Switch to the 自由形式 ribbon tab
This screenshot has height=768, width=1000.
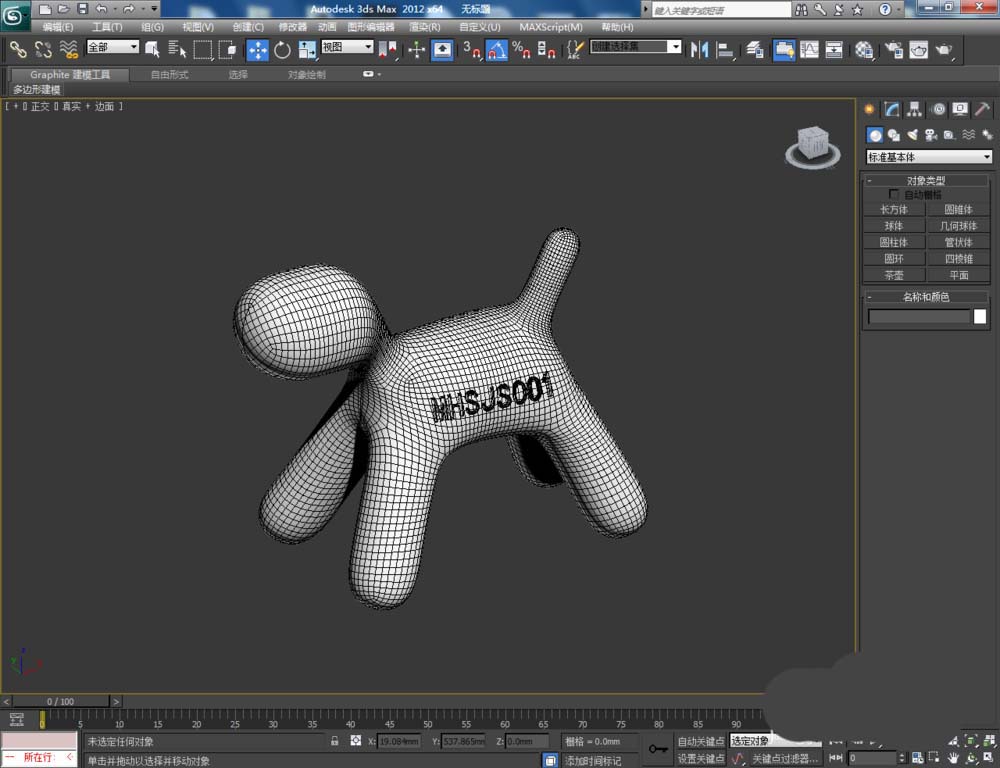click(169, 75)
